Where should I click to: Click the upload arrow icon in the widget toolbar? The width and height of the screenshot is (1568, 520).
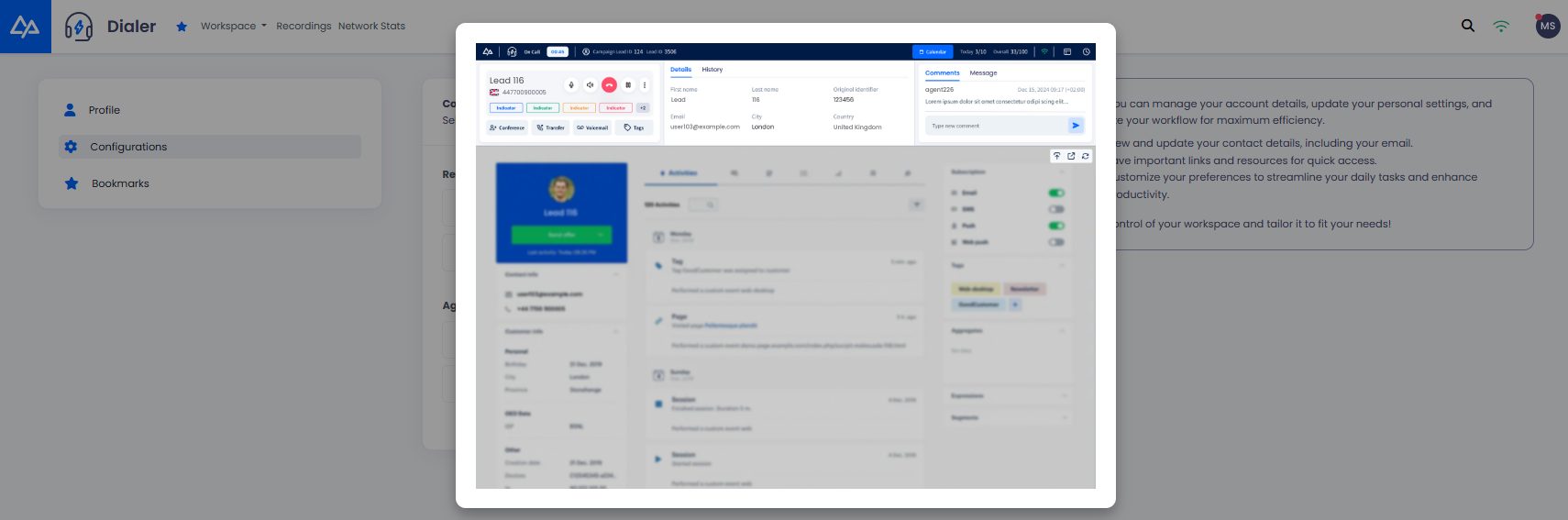pos(1057,156)
